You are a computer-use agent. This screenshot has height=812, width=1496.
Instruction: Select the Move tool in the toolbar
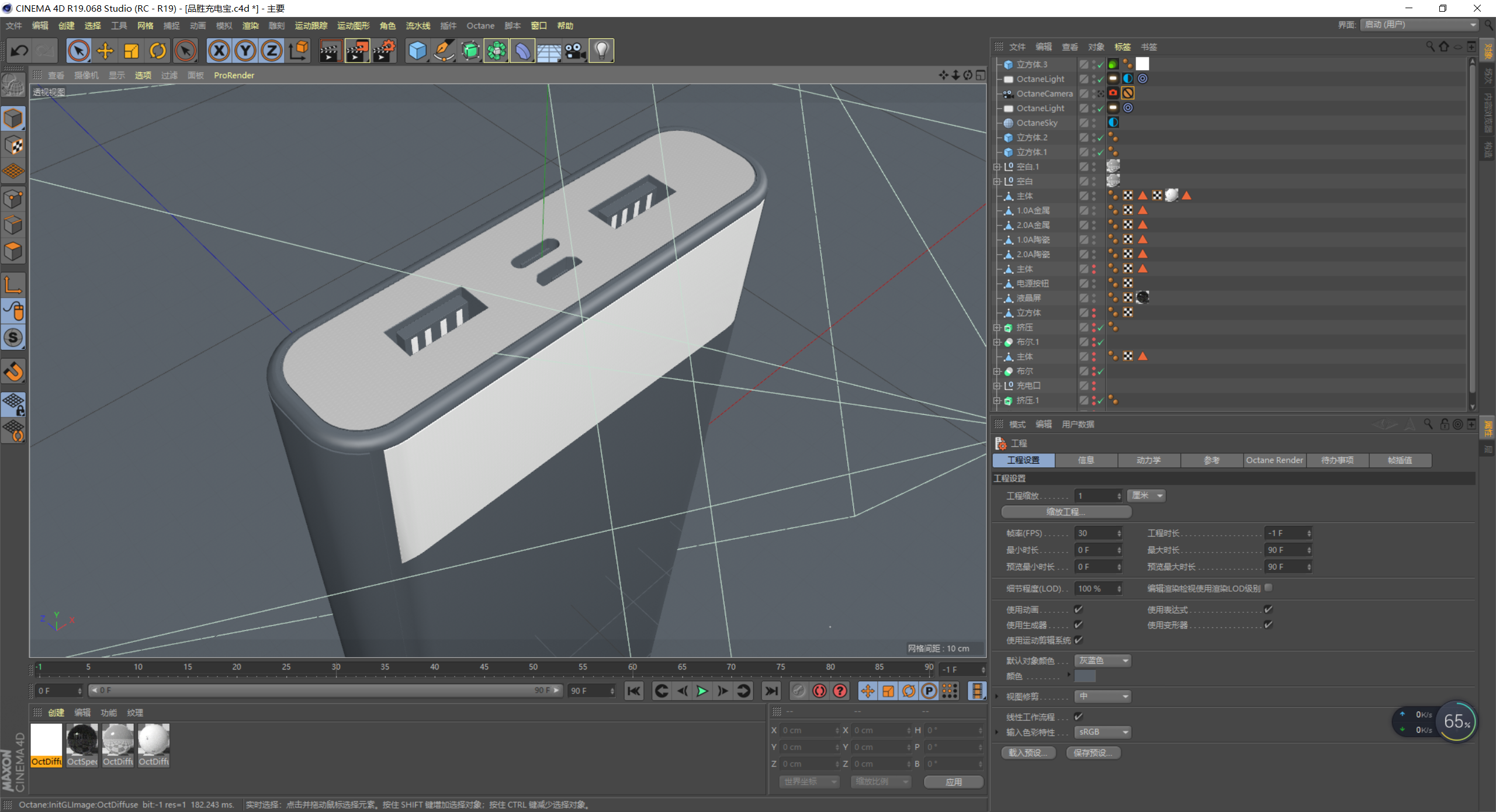click(x=105, y=51)
